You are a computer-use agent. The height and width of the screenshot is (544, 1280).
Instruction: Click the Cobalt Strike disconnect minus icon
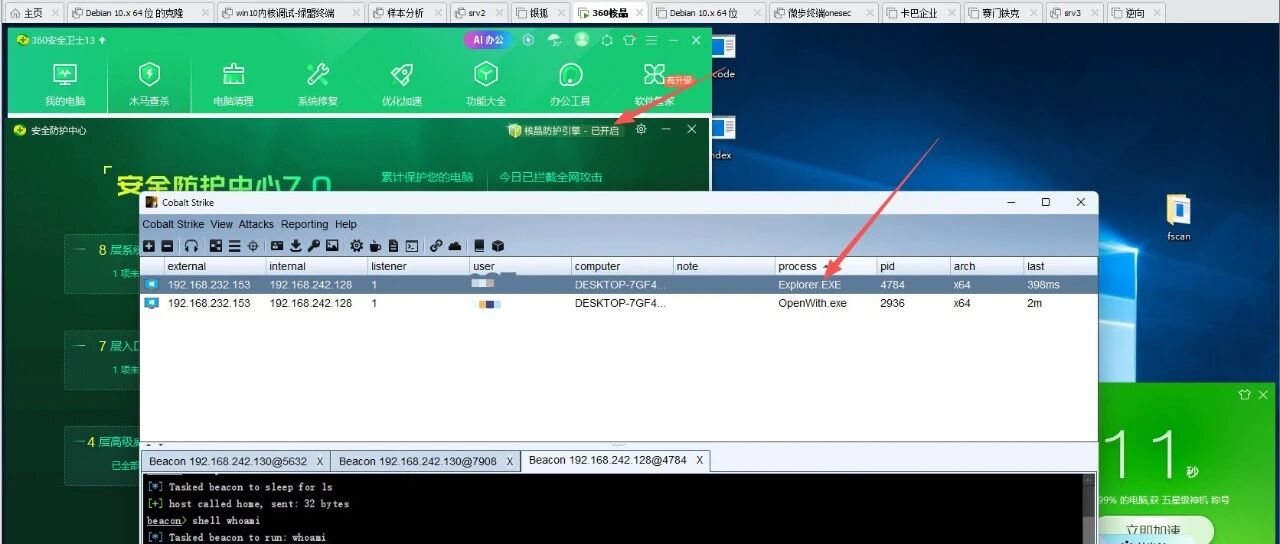click(x=167, y=246)
